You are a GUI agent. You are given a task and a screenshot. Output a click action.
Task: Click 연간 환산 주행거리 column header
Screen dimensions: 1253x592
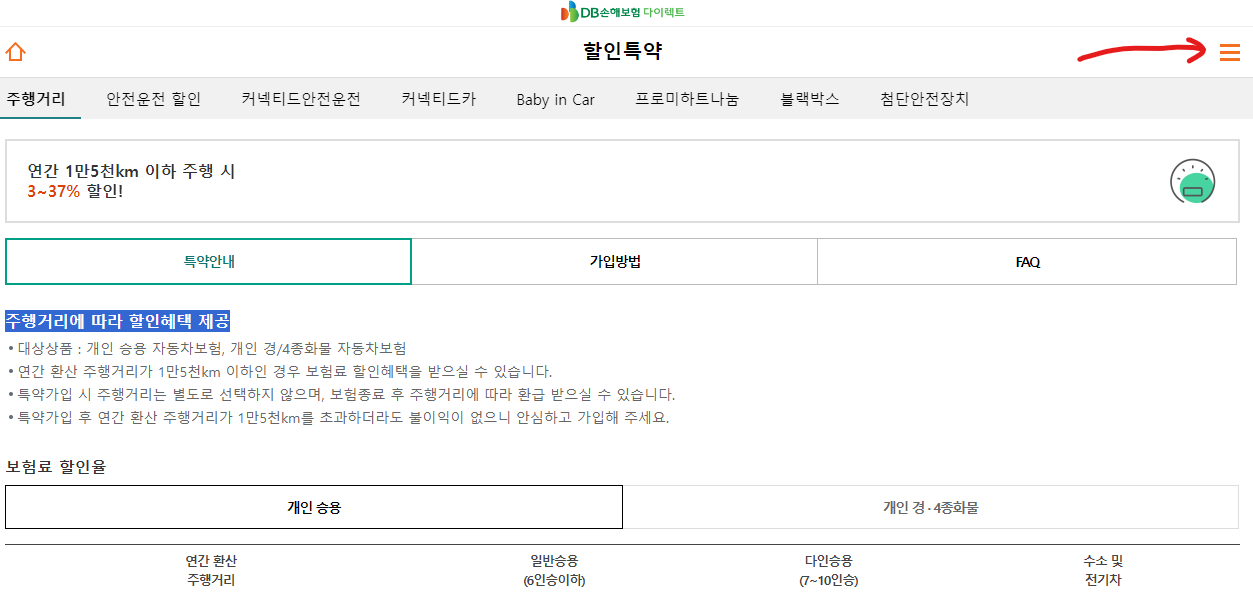[211, 570]
